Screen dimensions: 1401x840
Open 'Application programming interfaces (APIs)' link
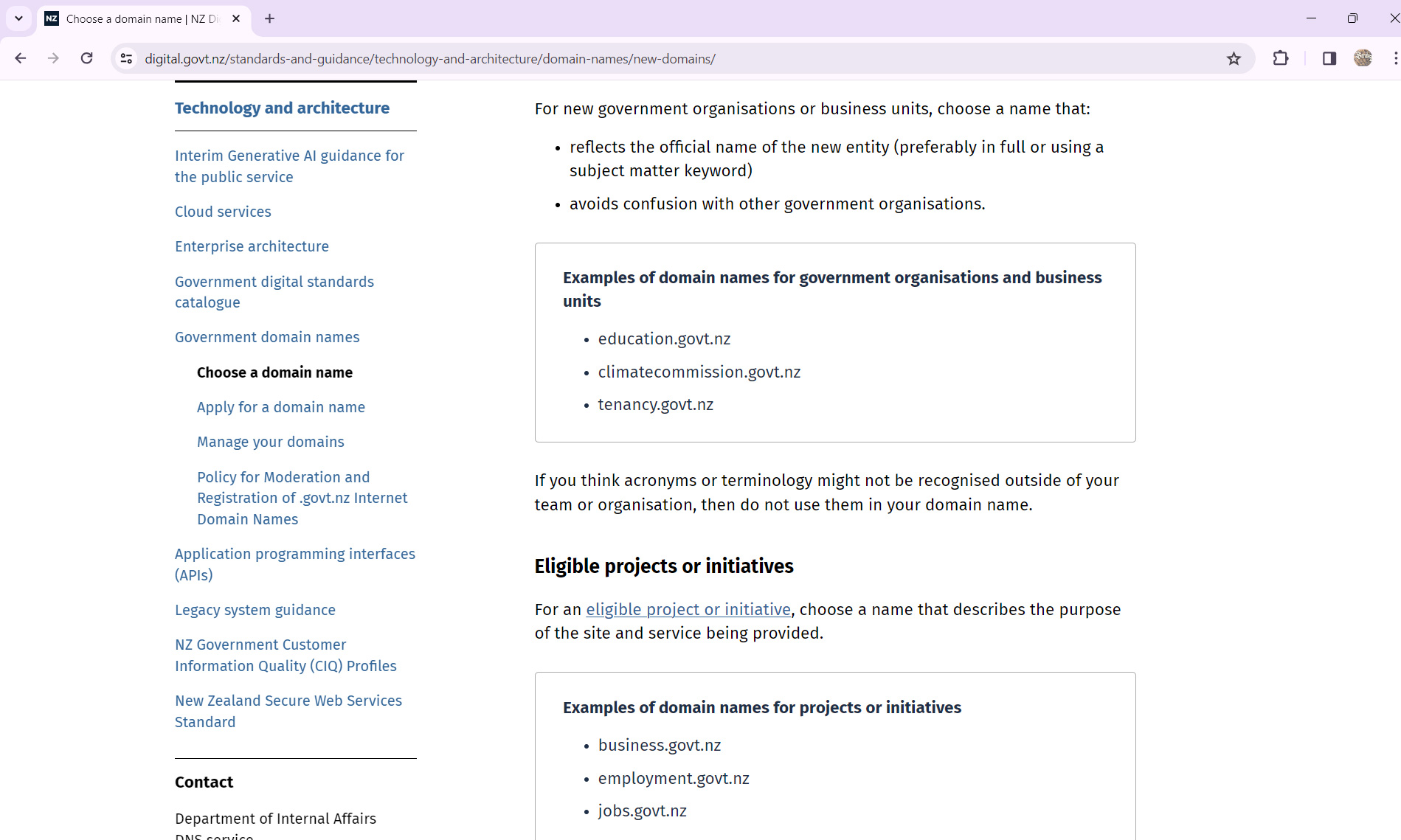tap(295, 564)
